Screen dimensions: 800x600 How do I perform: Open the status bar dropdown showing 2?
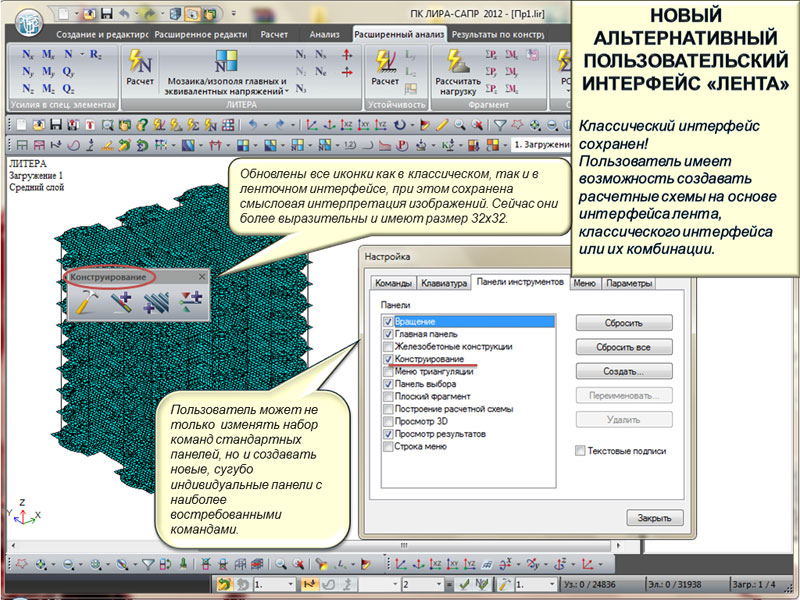438,583
